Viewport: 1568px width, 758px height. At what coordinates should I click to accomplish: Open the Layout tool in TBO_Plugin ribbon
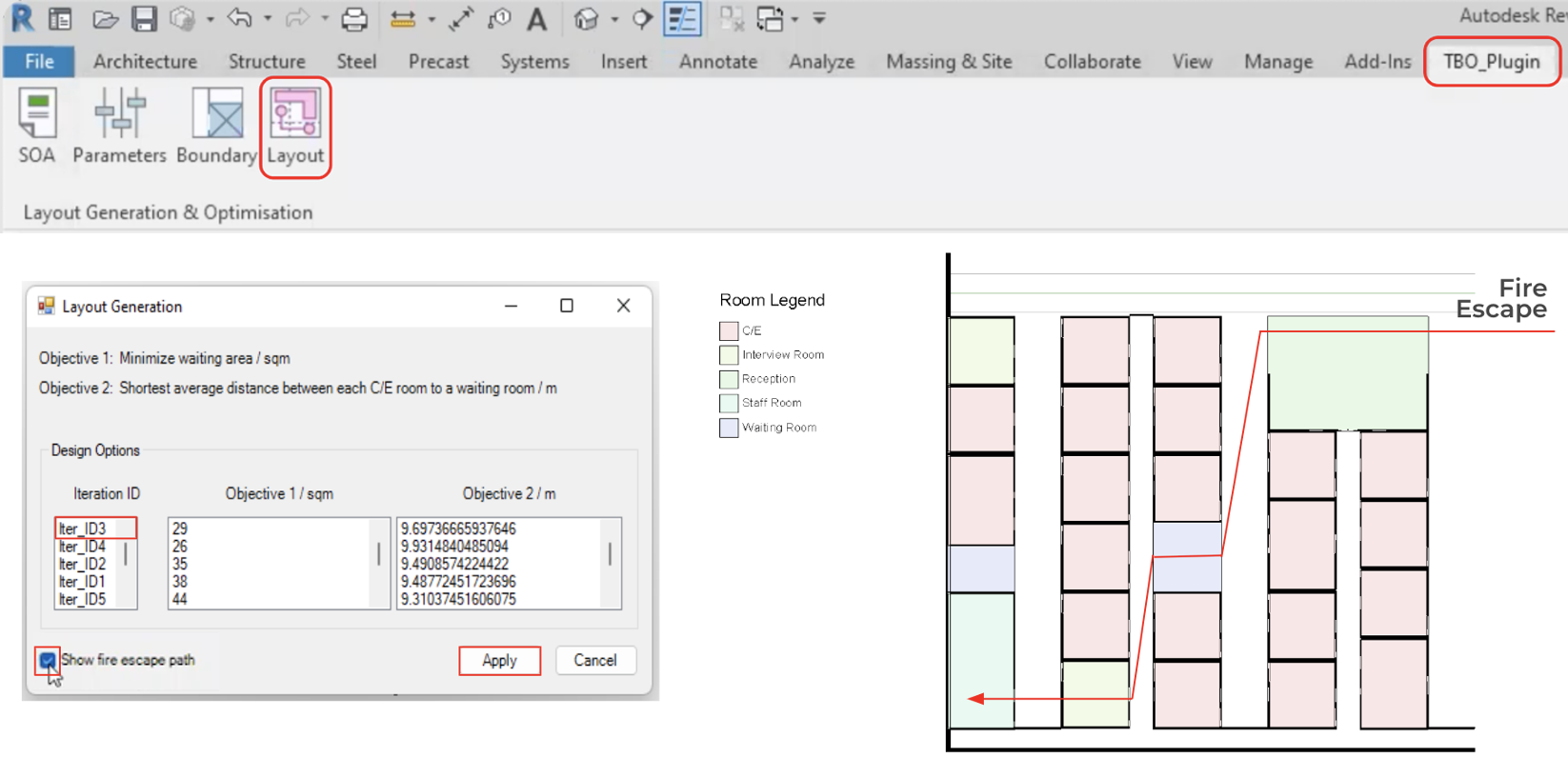[x=295, y=127]
